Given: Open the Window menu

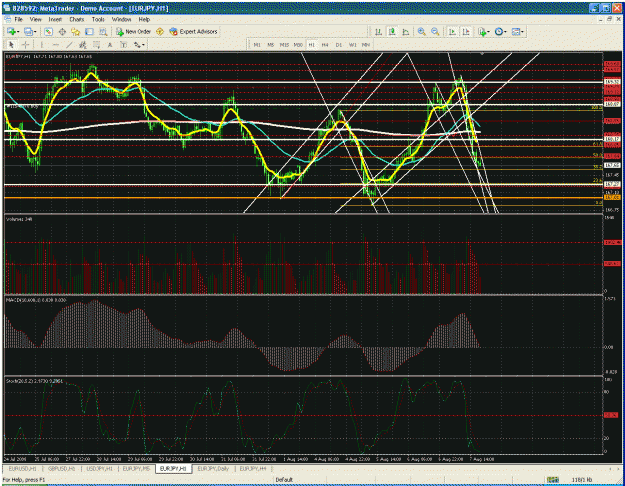Looking at the screenshot, I should pyautogui.click(x=121, y=19).
